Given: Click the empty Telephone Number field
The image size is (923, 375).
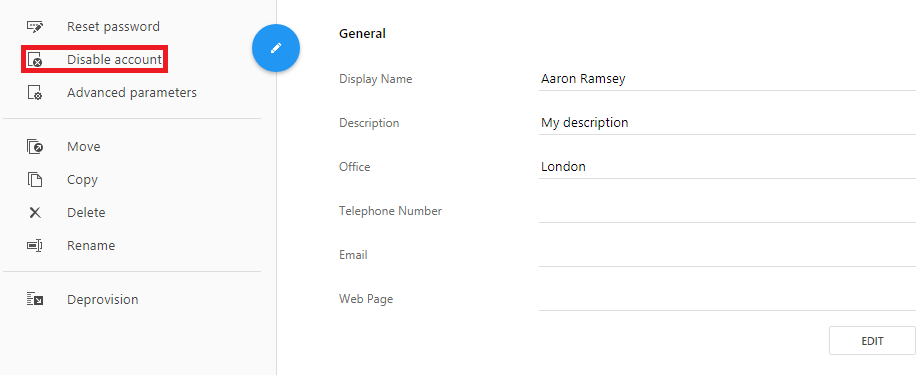Looking at the screenshot, I should pyautogui.click(x=727, y=211).
